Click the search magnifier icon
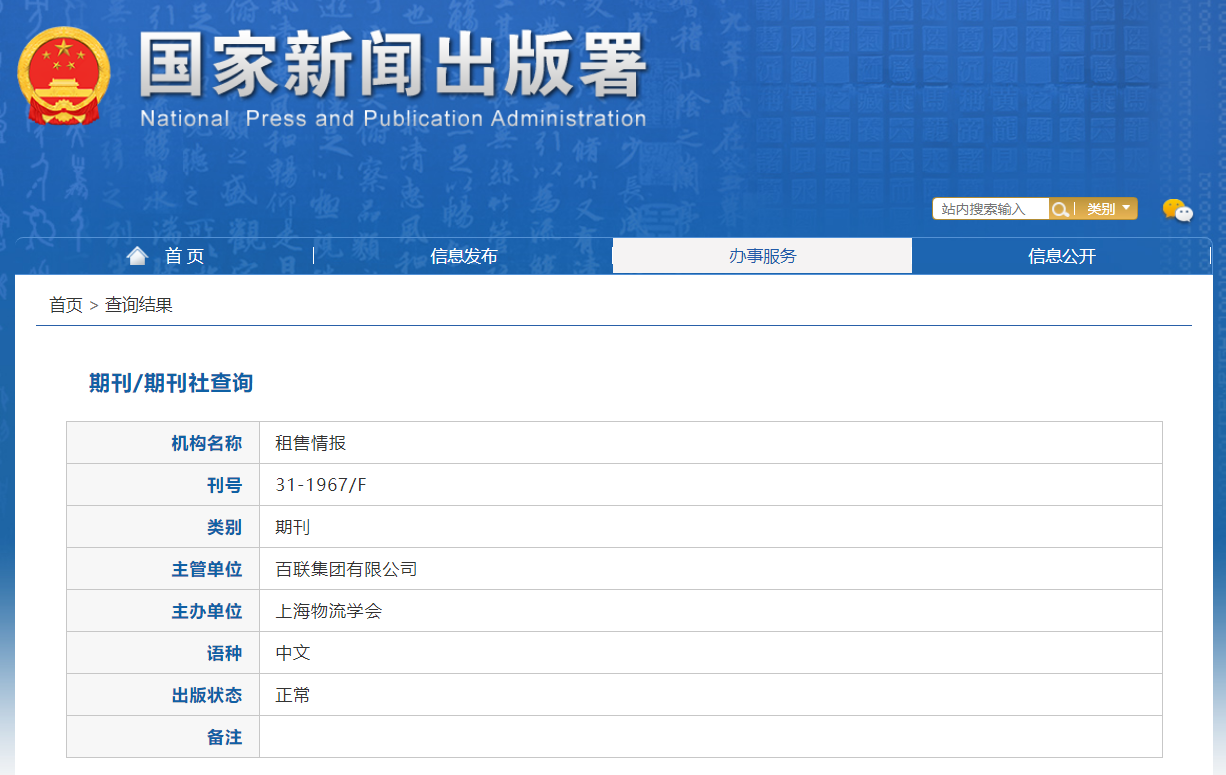This screenshot has width=1226, height=775. (x=1060, y=208)
